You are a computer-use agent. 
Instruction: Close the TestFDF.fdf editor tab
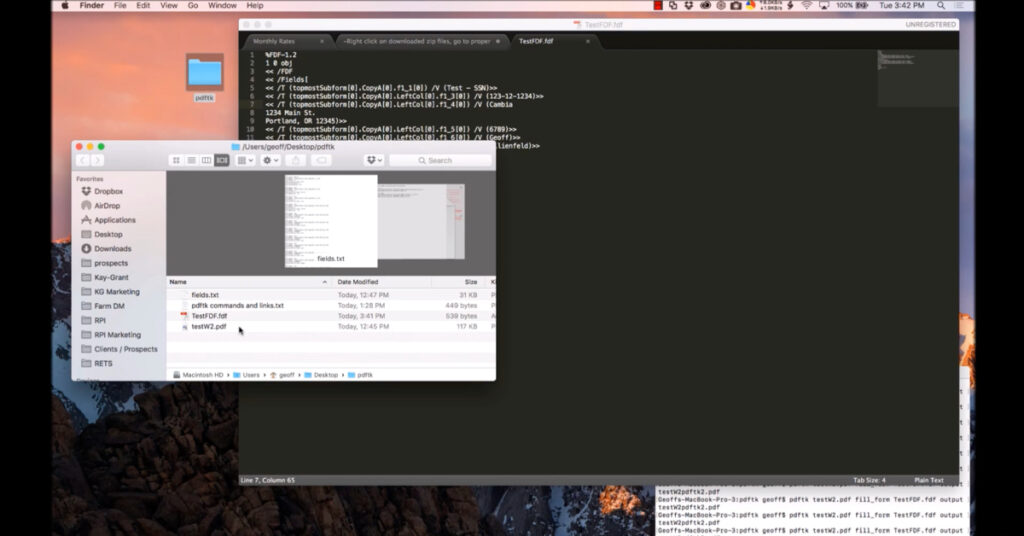click(587, 41)
